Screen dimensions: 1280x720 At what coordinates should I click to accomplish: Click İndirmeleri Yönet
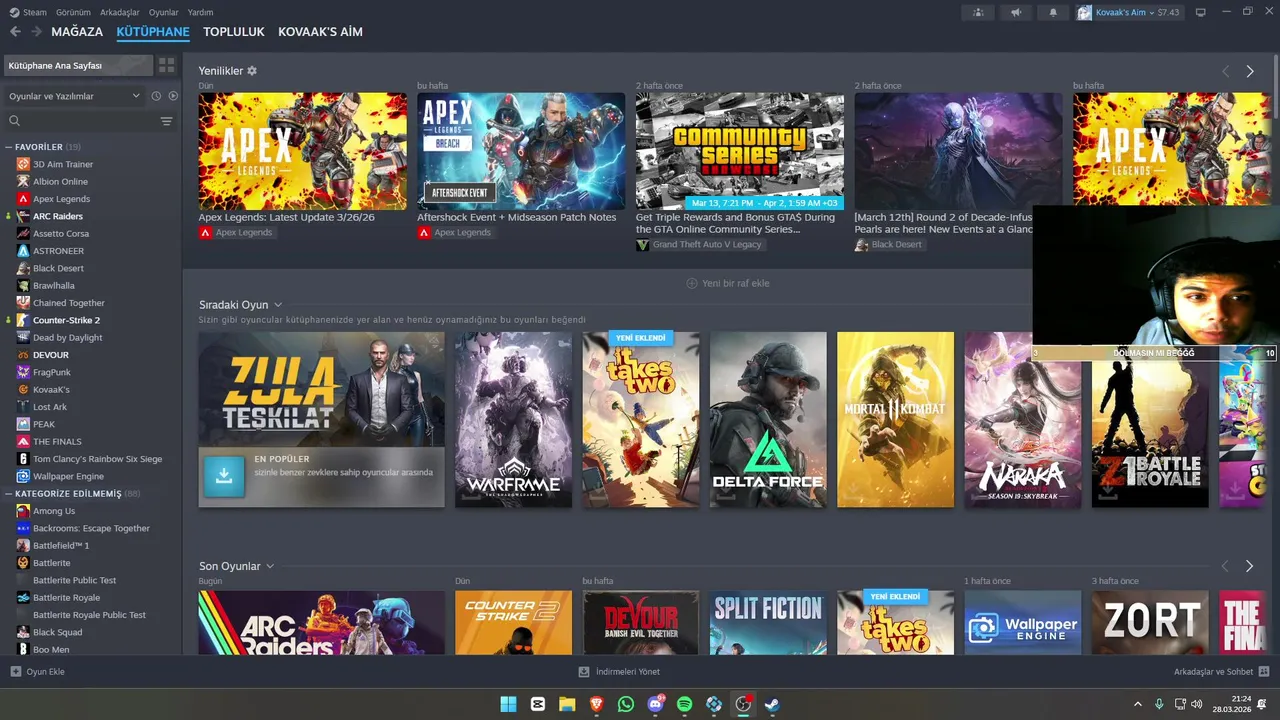[x=620, y=672]
